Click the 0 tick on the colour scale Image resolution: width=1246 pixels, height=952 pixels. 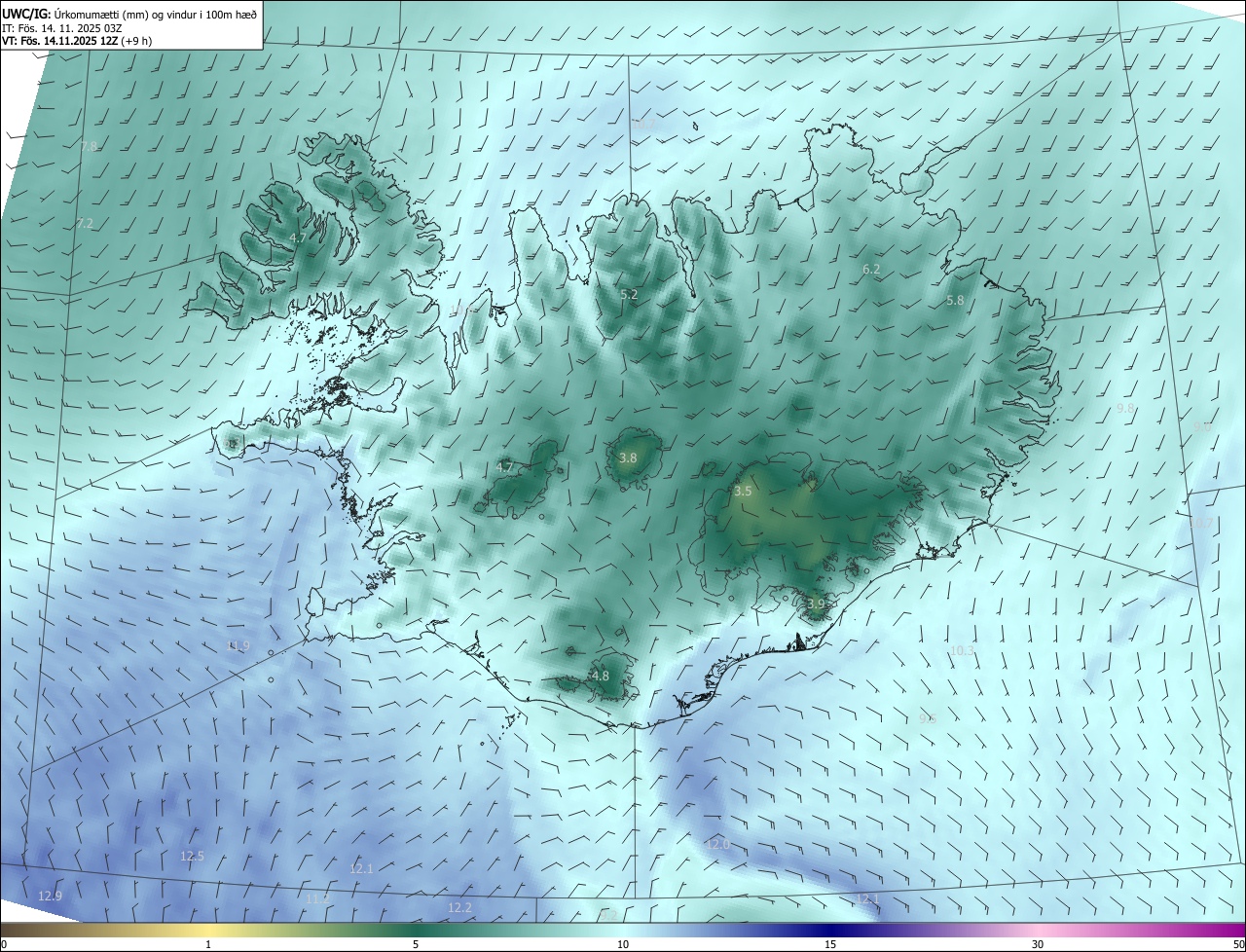click(4, 944)
